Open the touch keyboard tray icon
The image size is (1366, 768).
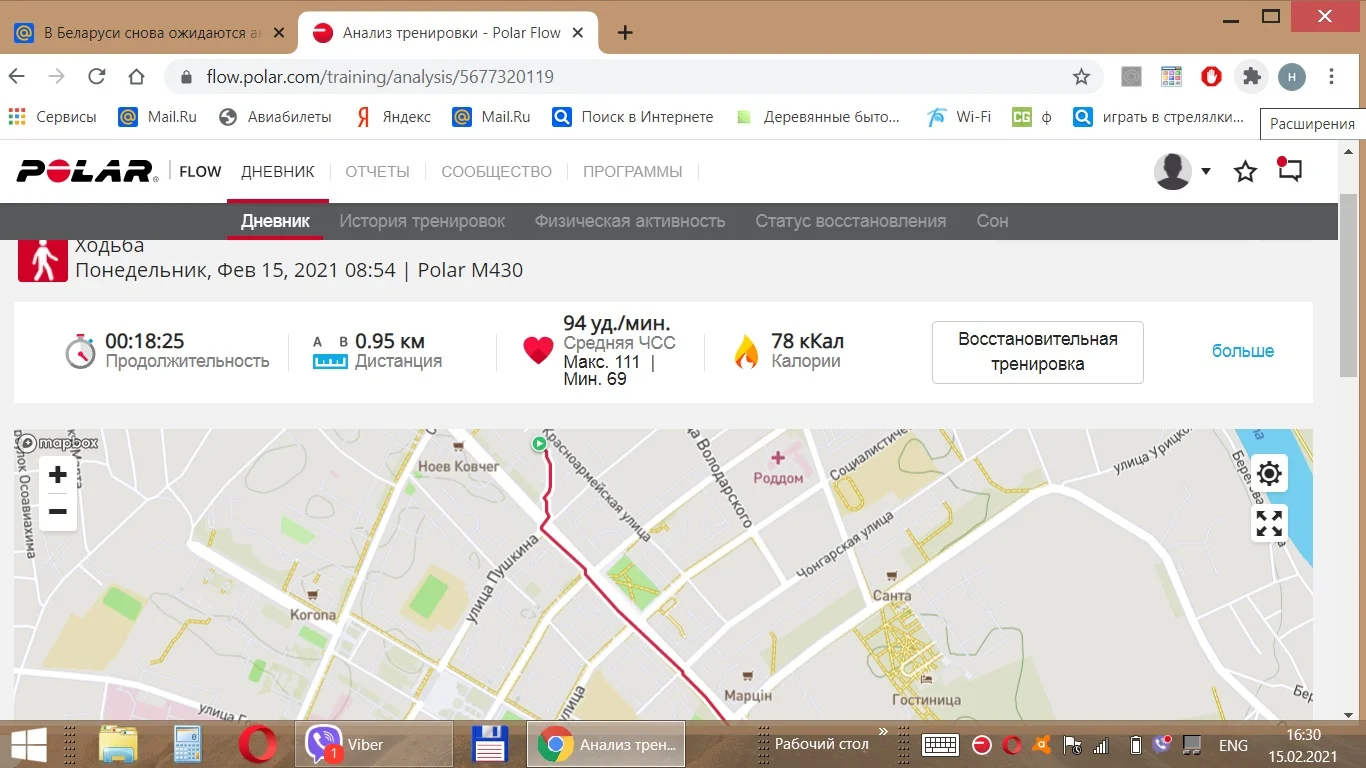(x=941, y=745)
